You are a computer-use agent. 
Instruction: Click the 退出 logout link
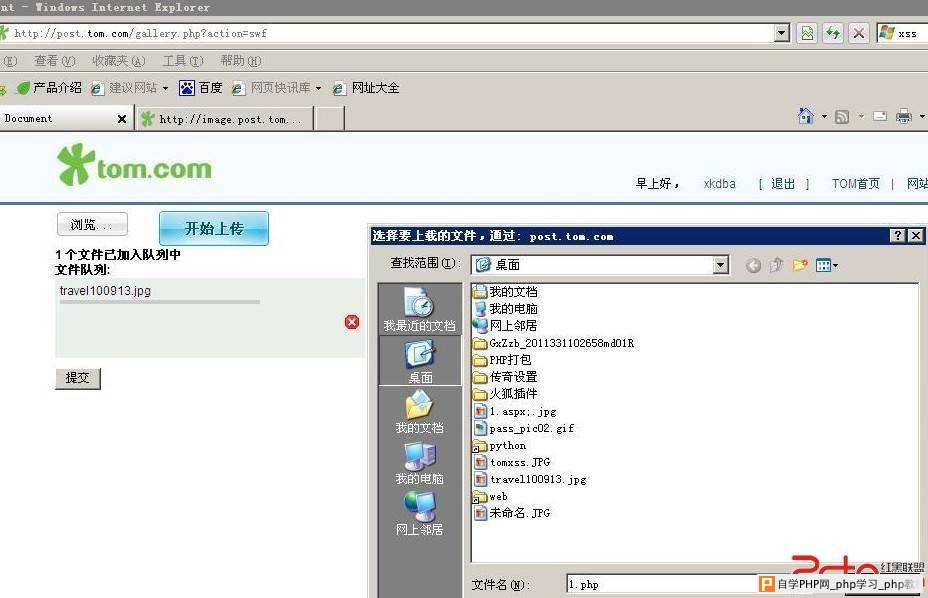pyautogui.click(x=782, y=184)
